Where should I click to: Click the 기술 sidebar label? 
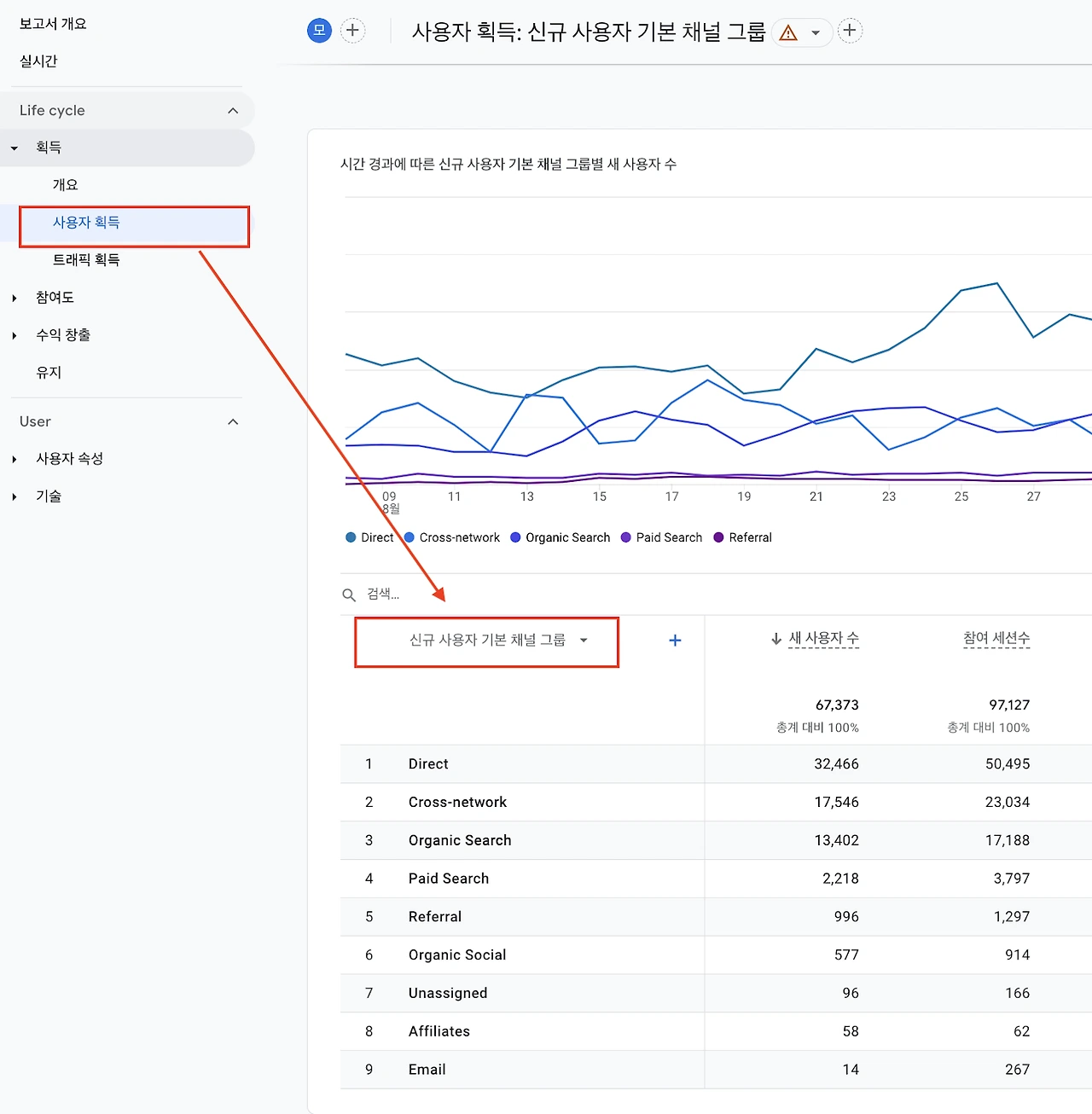pos(49,496)
